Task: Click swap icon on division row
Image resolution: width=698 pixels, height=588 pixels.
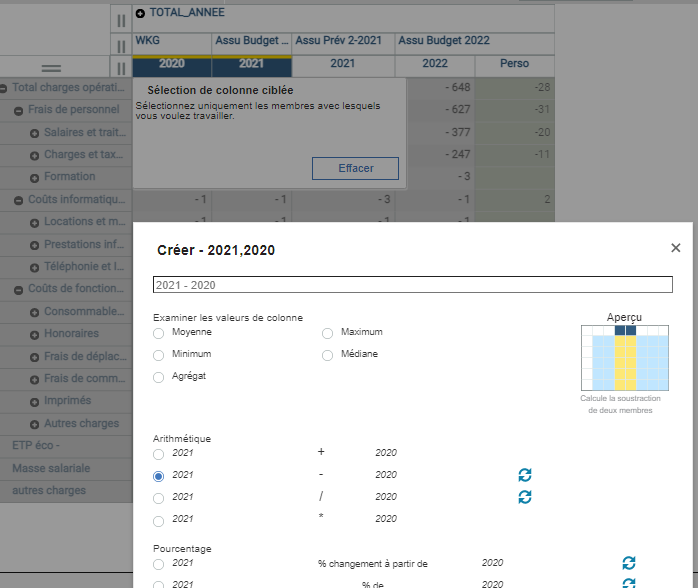Action: (x=525, y=497)
